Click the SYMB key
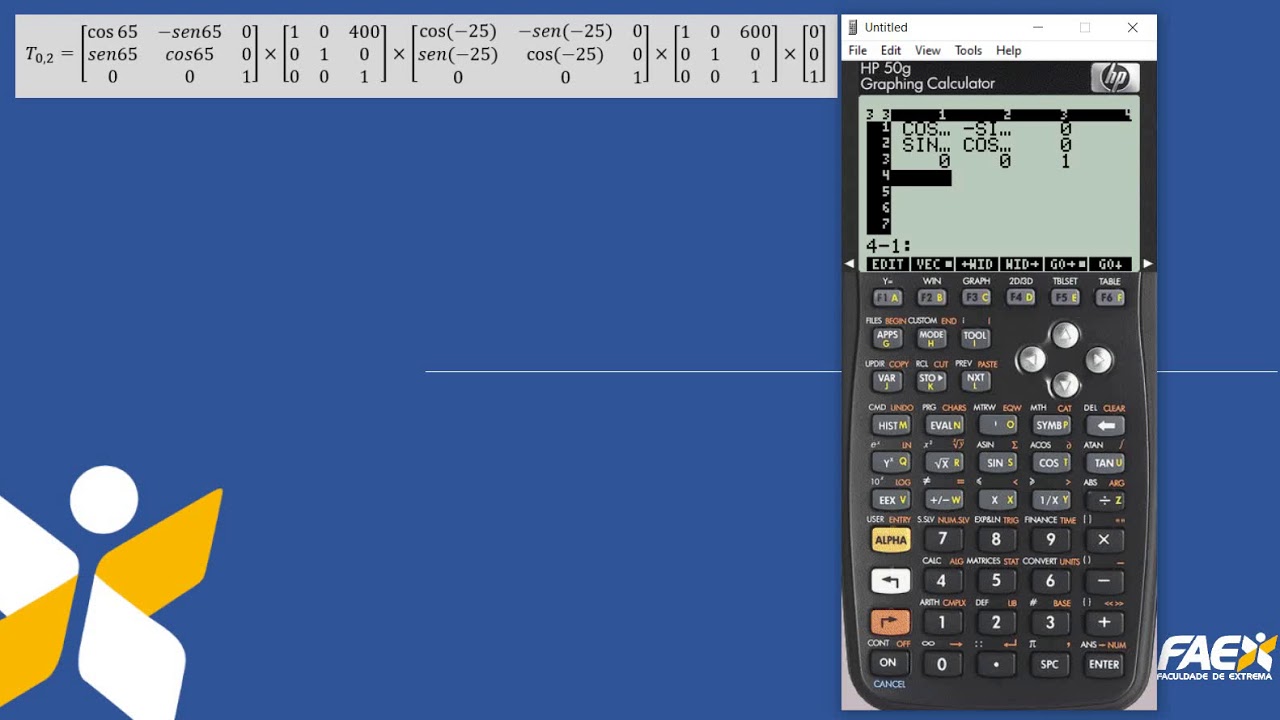 [1052, 425]
